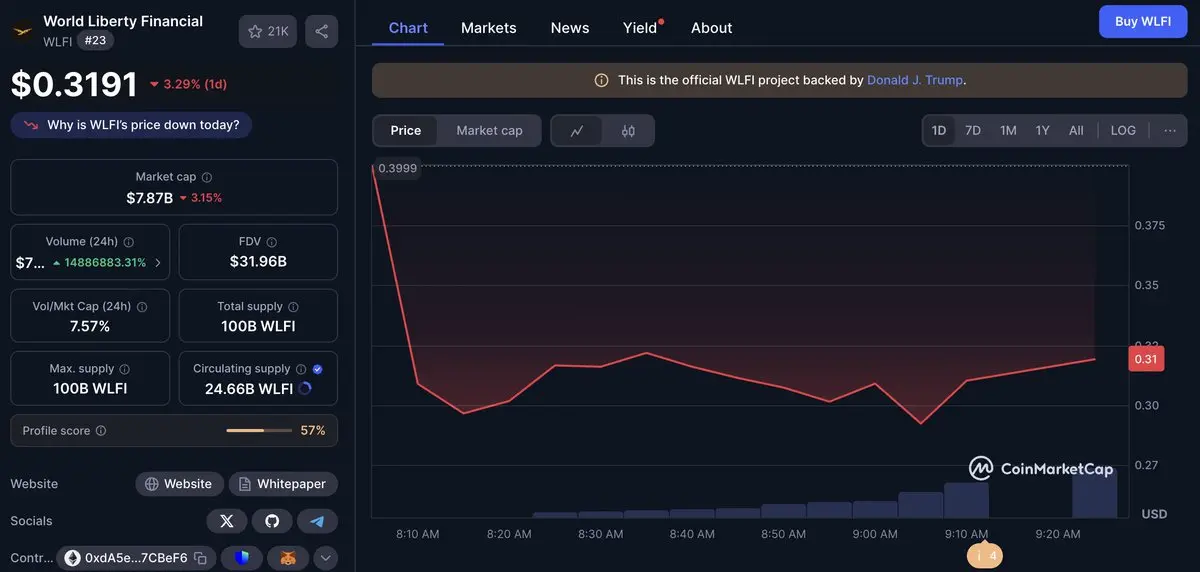Click the 0.31 current price label on chart

pos(1146,359)
